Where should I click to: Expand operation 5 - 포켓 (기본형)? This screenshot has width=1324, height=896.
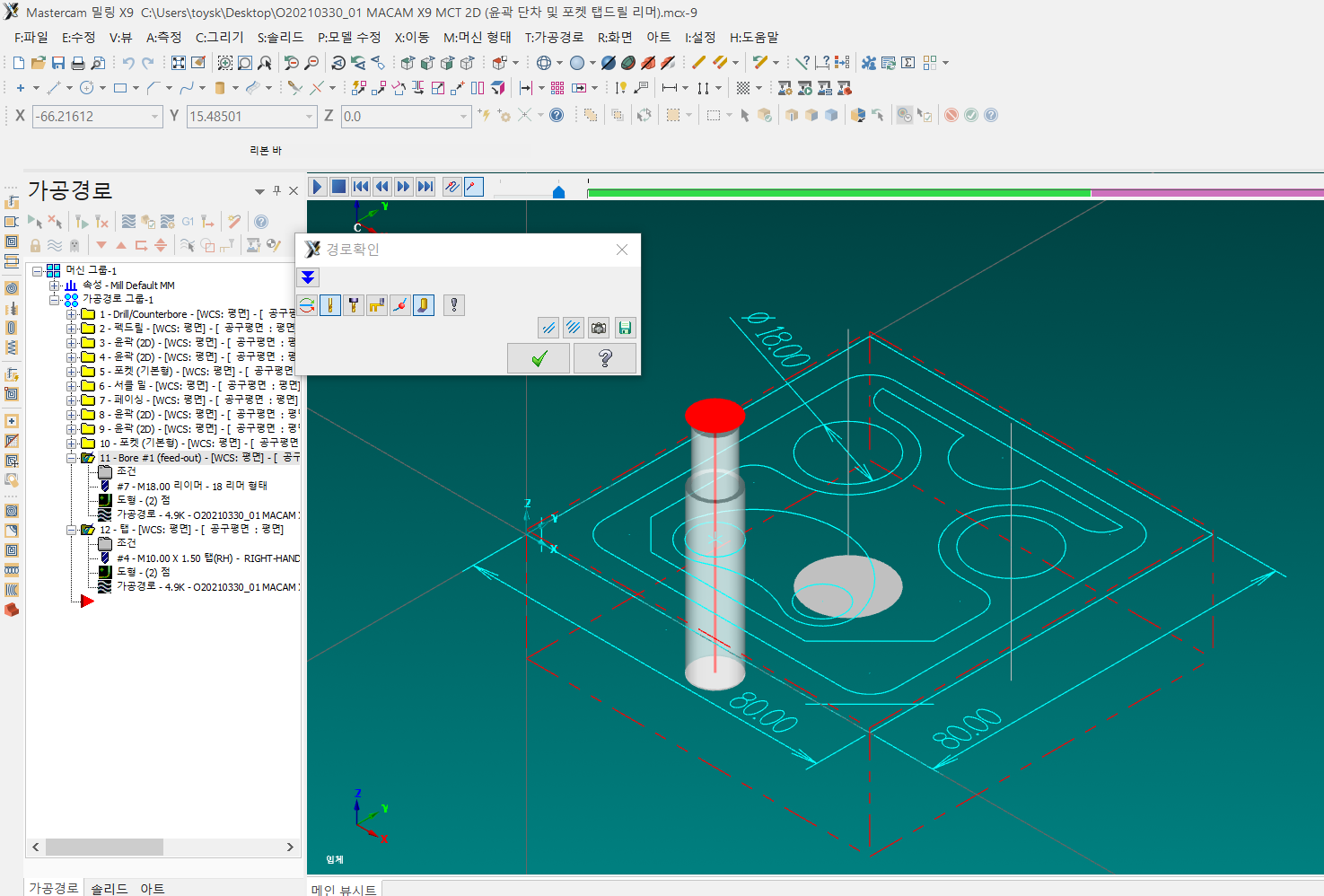71,371
